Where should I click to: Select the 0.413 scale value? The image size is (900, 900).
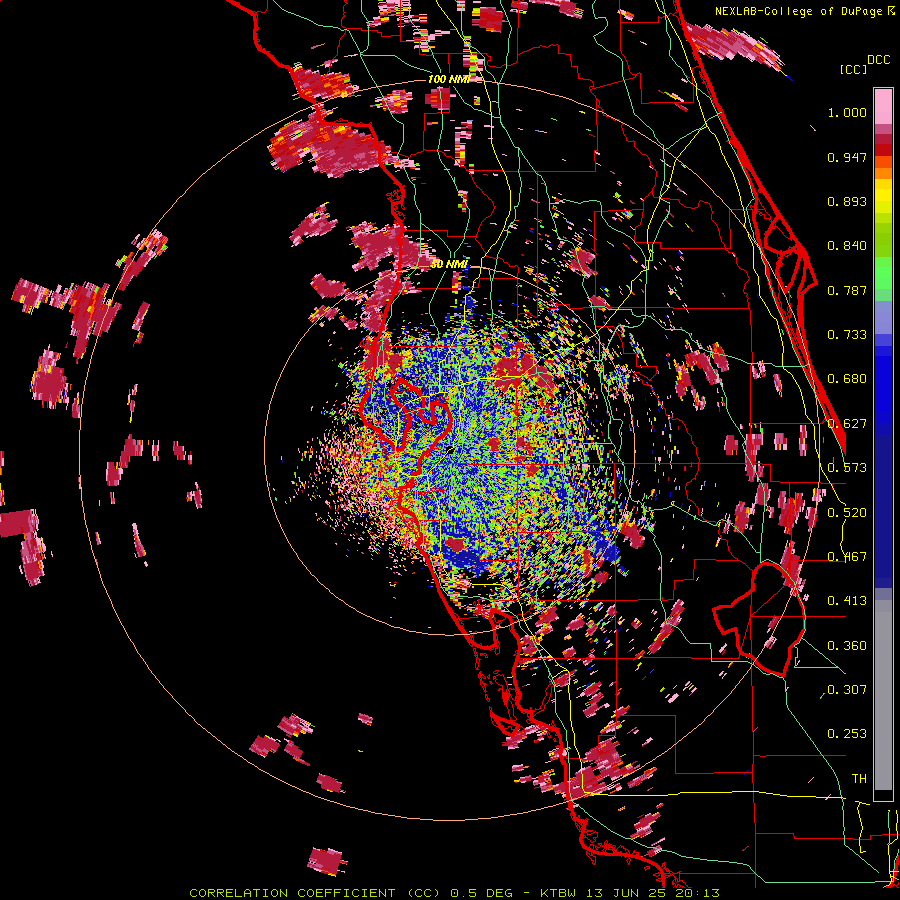847,601
